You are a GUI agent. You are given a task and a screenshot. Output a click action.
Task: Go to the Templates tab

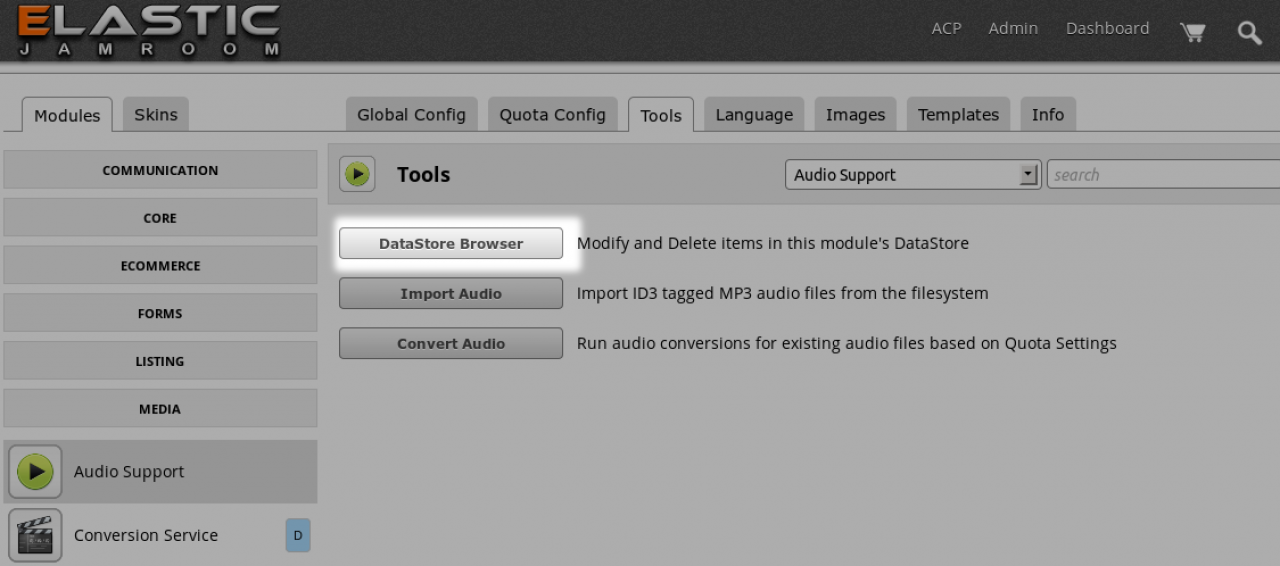(x=958, y=115)
